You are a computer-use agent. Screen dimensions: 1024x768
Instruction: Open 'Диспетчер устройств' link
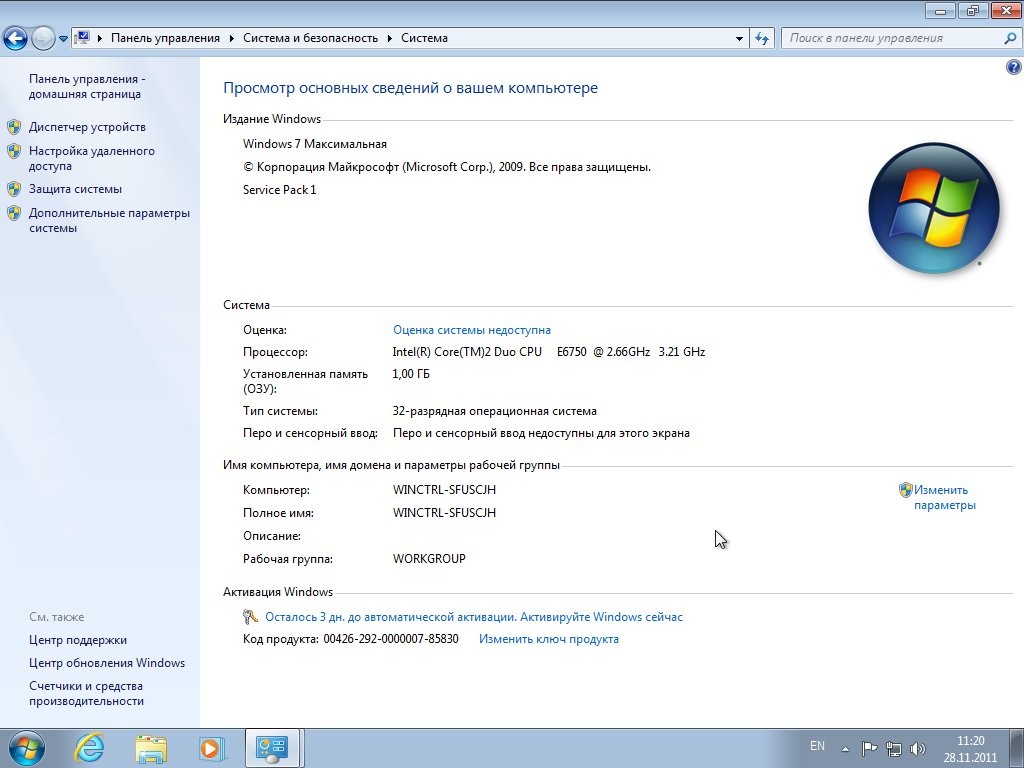coord(87,127)
